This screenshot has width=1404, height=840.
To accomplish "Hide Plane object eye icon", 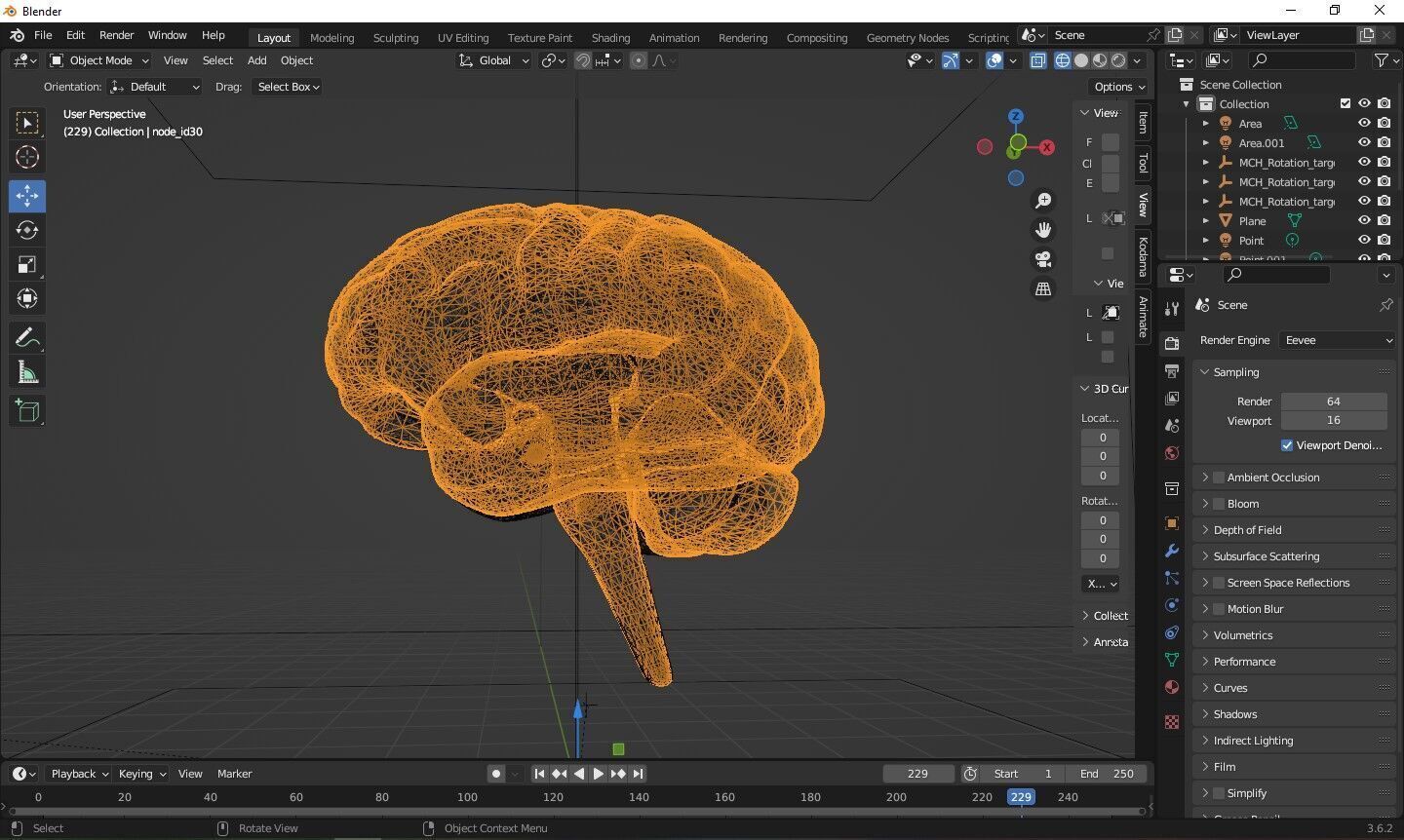I will click(x=1364, y=220).
